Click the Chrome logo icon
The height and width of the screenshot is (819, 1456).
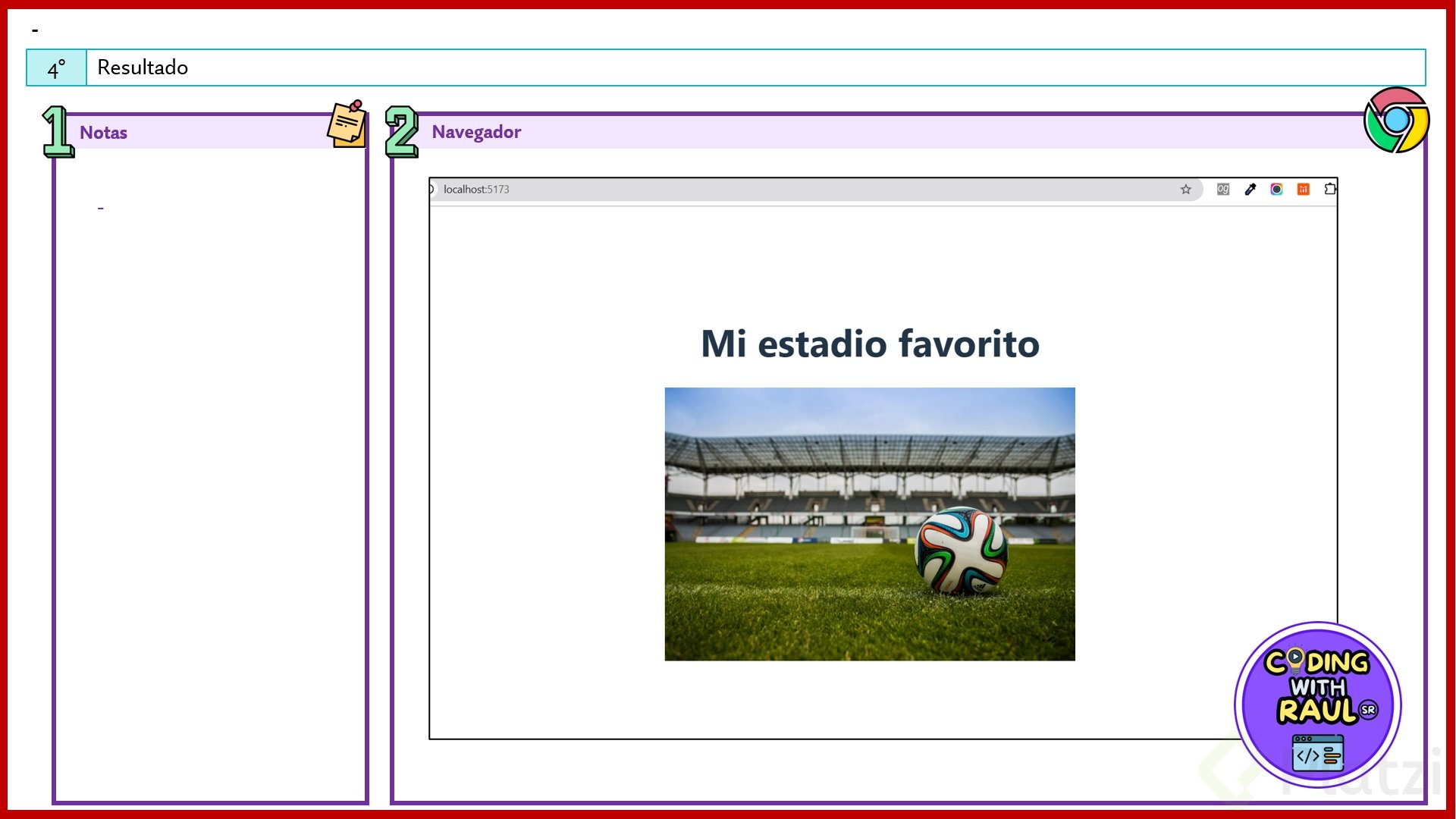click(x=1396, y=120)
